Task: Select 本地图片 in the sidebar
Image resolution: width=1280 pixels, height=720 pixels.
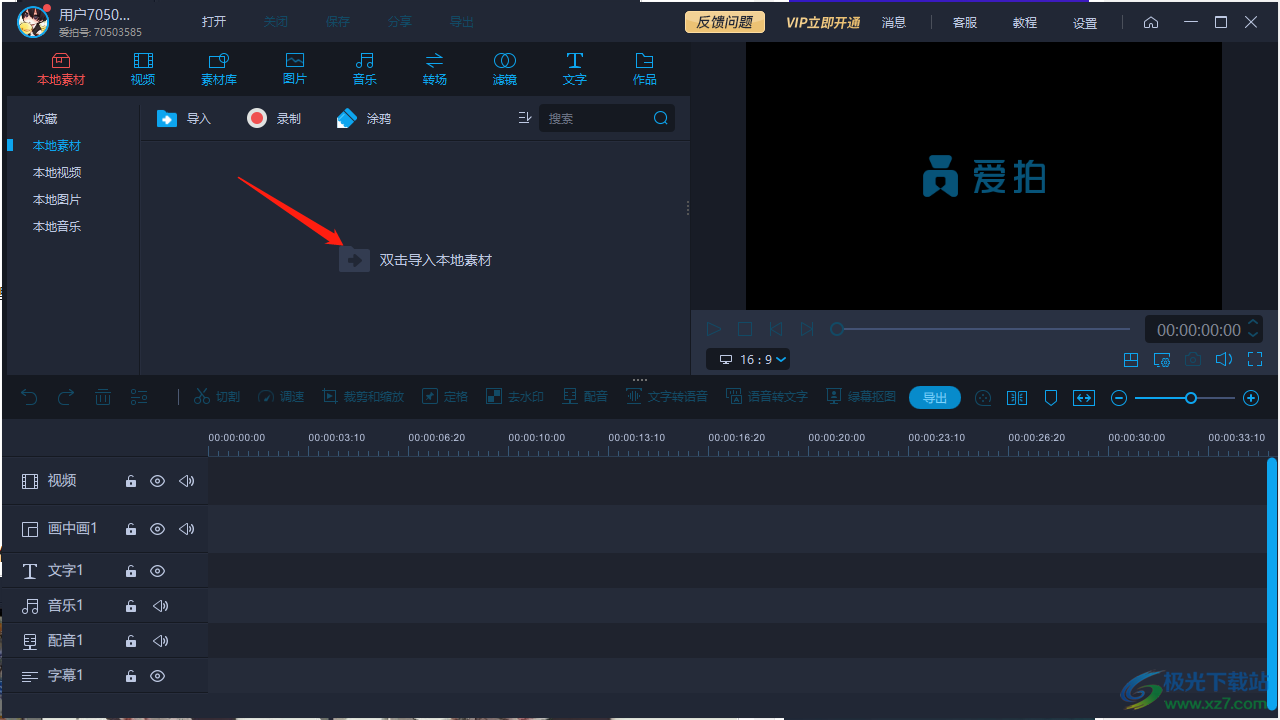Action: pyautogui.click(x=57, y=199)
